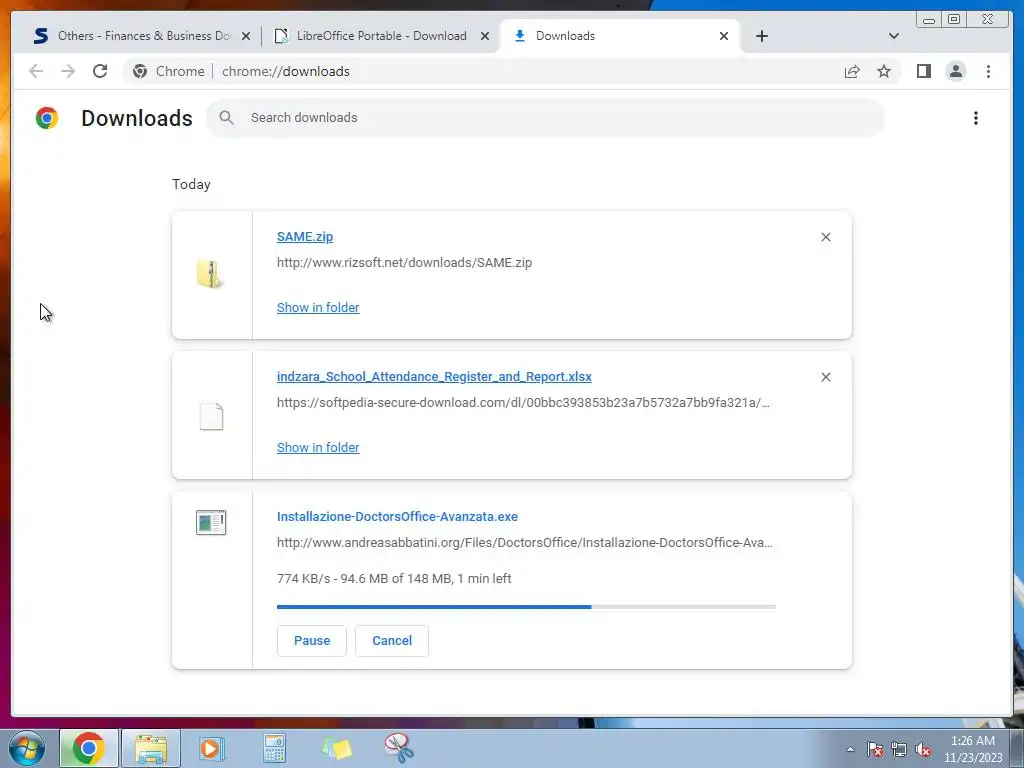Screen dimensions: 1024x768
Task: Click the Action Center flag tray icon
Action: click(875, 749)
